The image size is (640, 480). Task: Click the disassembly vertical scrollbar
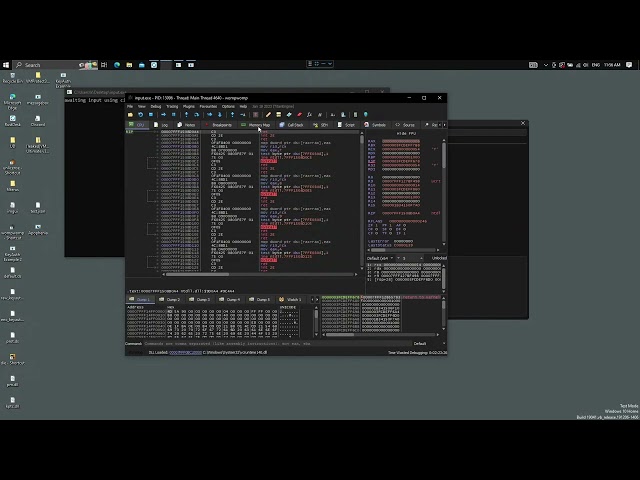coord(362,200)
